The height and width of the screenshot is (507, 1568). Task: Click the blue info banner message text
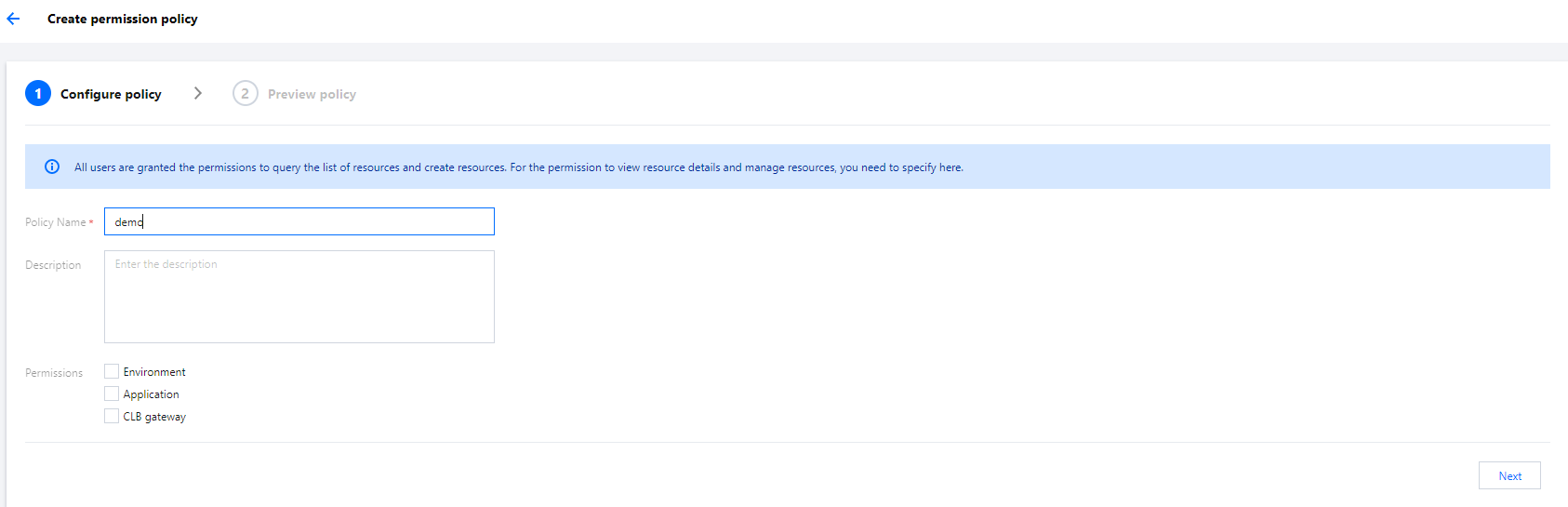point(518,167)
